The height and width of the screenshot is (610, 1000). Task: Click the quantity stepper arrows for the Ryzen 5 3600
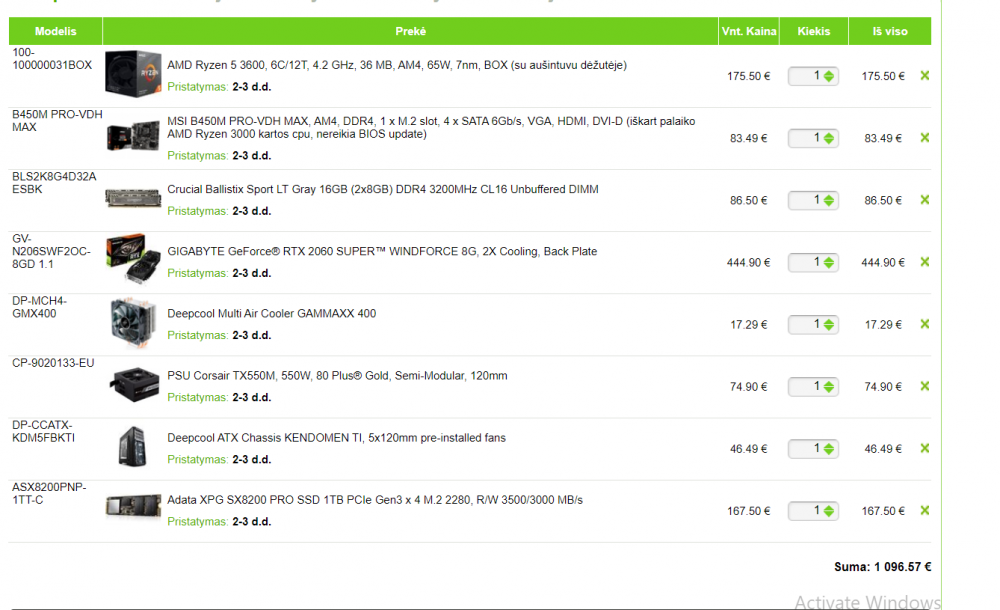[829, 76]
